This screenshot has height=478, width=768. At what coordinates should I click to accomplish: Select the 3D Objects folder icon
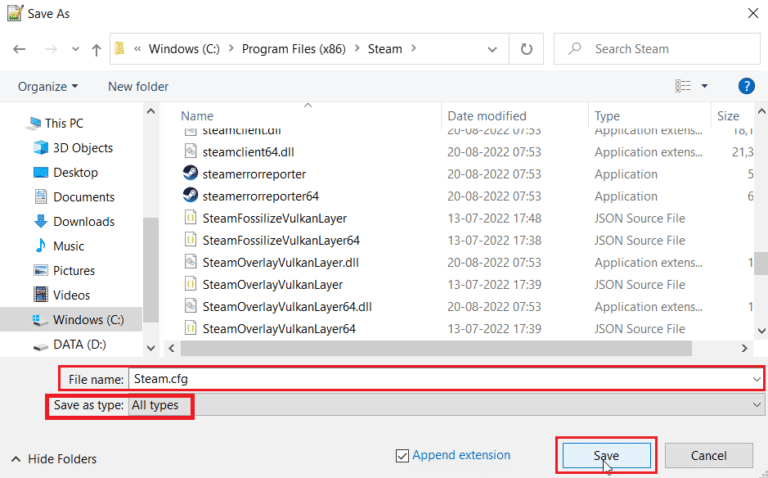tap(41, 148)
